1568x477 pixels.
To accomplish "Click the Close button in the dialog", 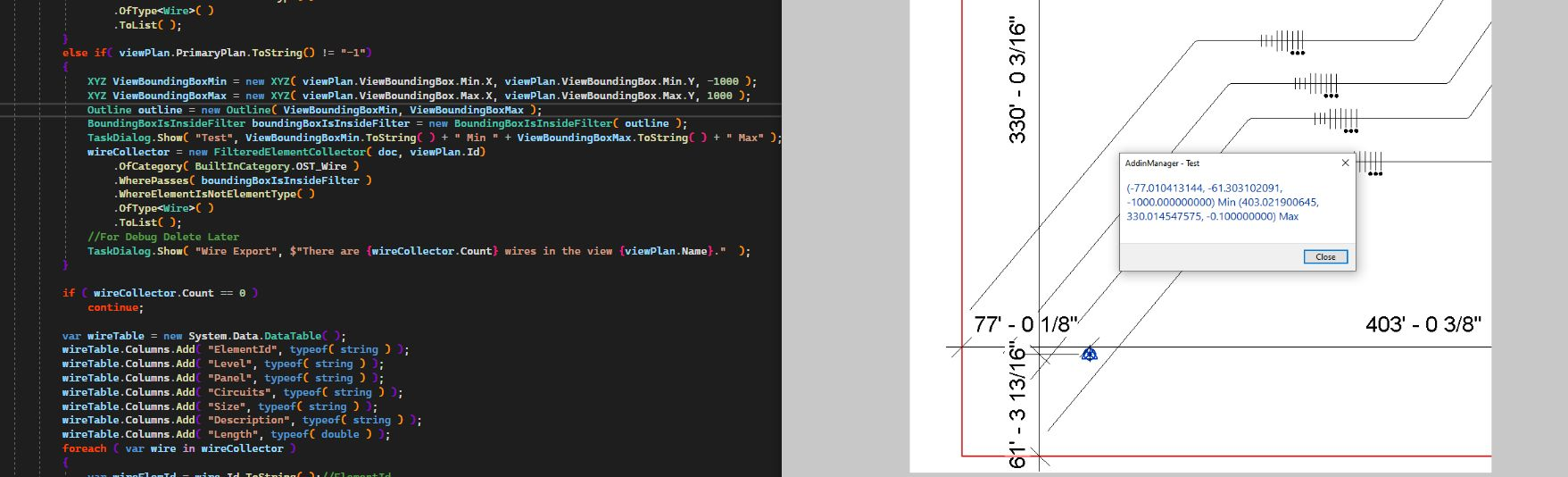I will (x=1325, y=257).
